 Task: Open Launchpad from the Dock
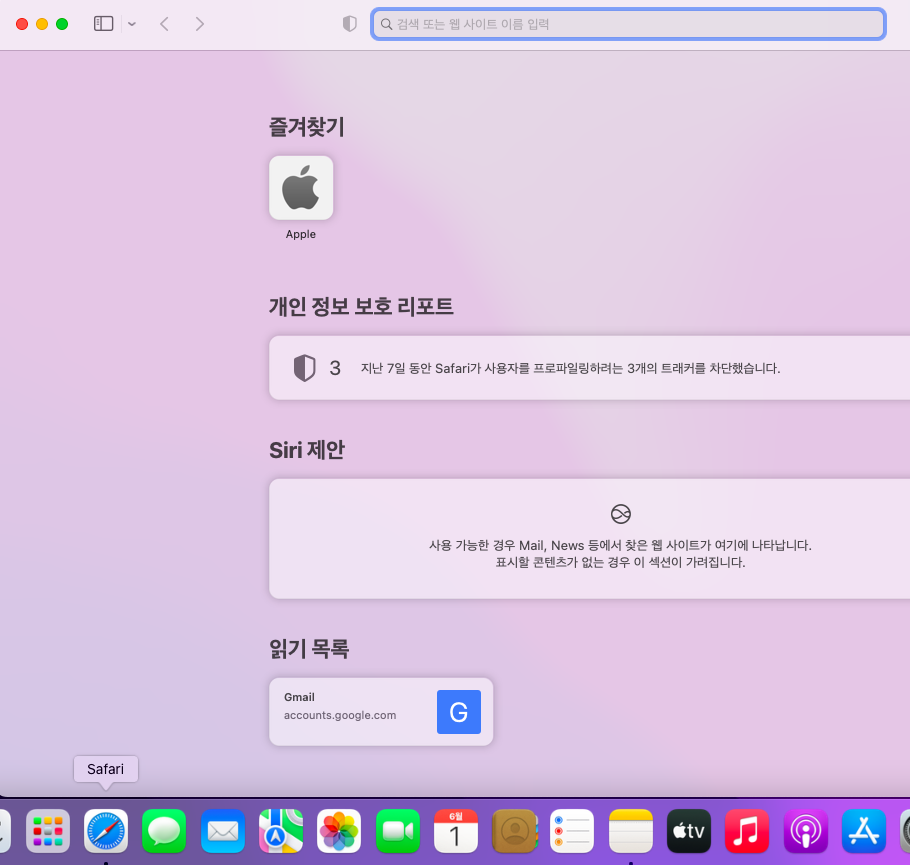(48, 831)
